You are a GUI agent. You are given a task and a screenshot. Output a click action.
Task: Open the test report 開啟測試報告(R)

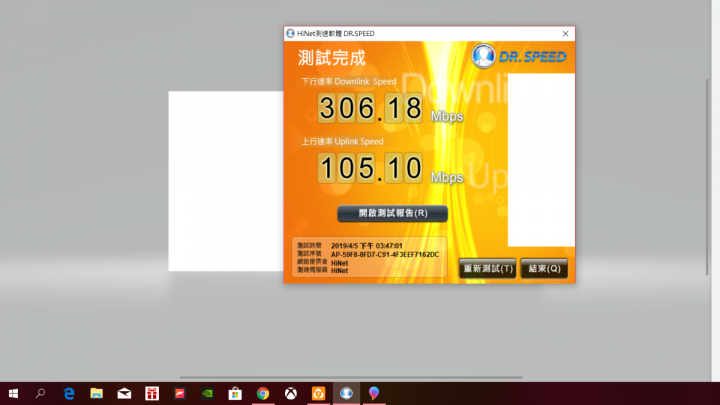[x=393, y=214]
